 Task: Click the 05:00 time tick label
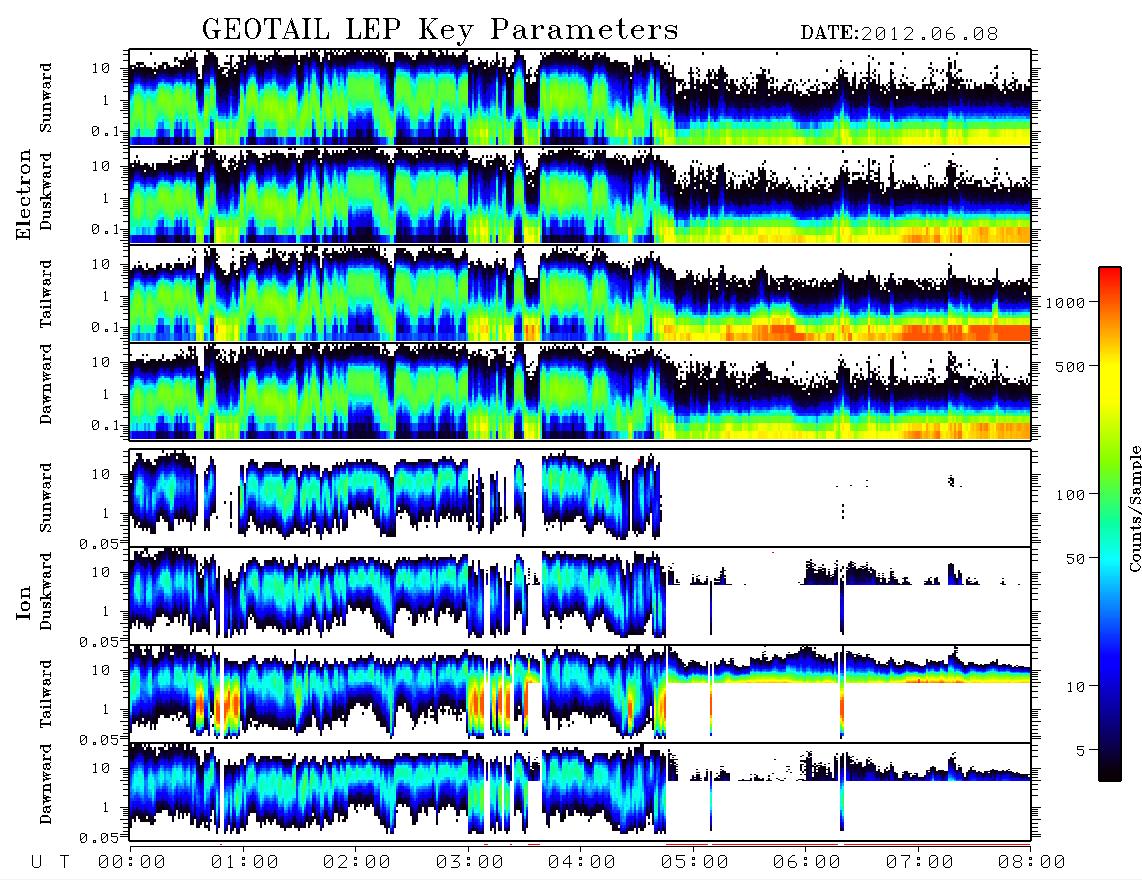click(694, 862)
